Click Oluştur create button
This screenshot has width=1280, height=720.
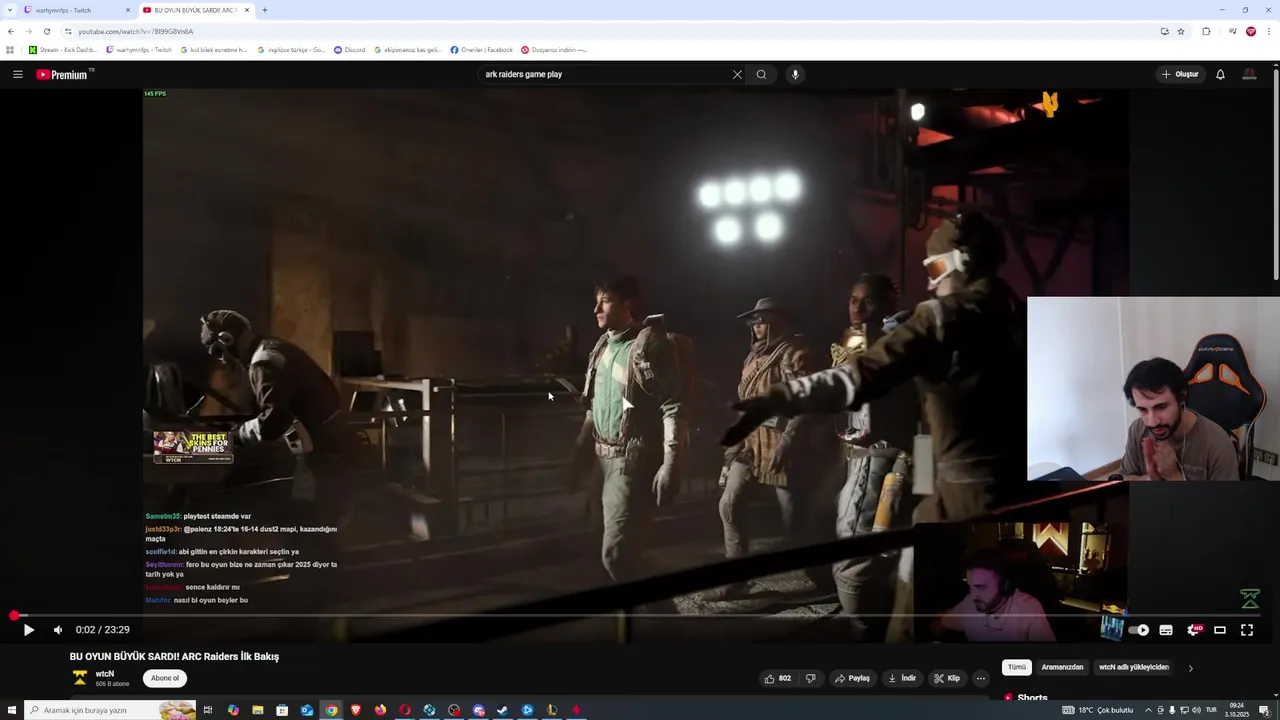pyautogui.click(x=1180, y=74)
